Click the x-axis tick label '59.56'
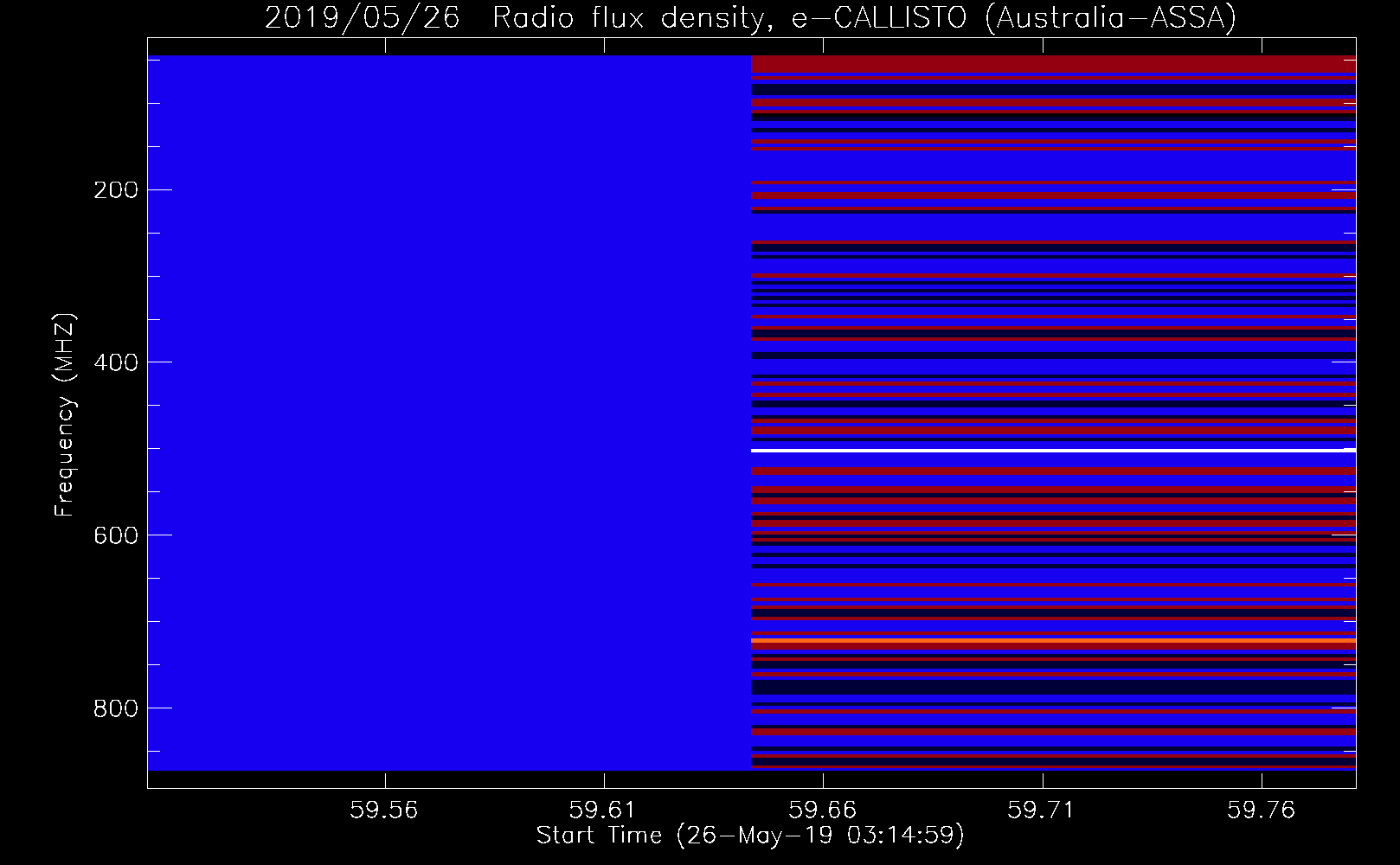 [383, 810]
